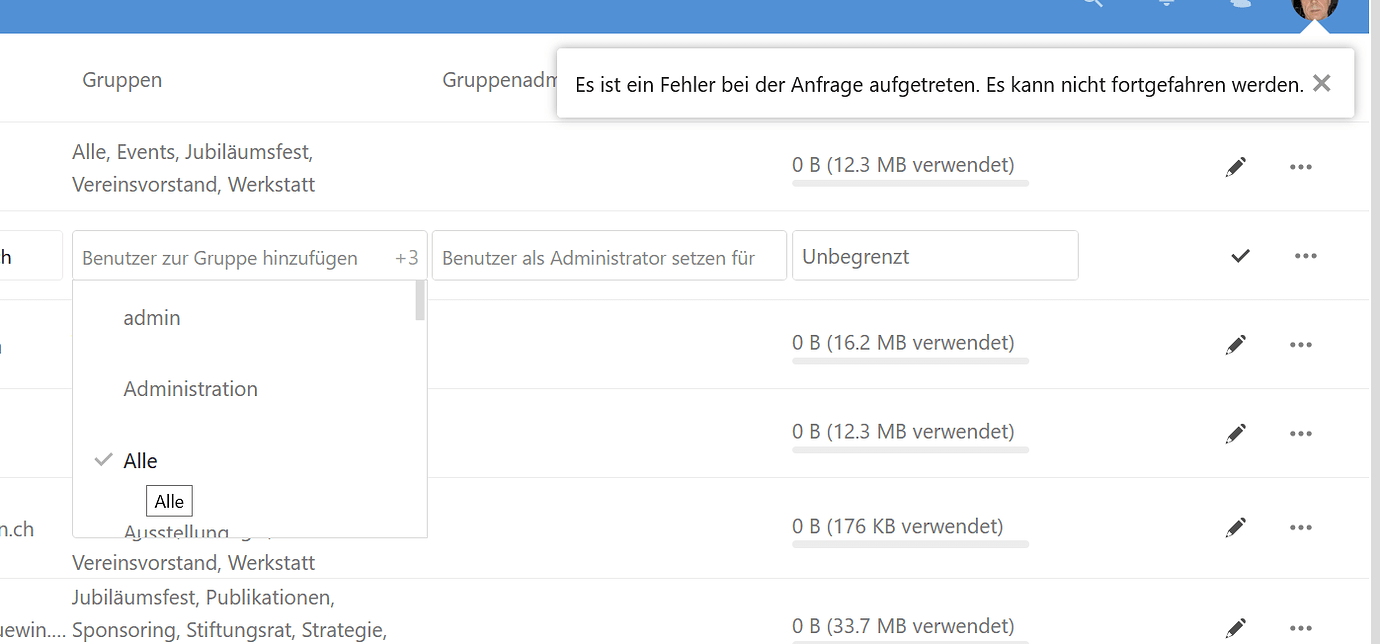This screenshot has width=1380, height=644.
Task: Click pencil icon in the 176 KB row
Action: (1236, 527)
